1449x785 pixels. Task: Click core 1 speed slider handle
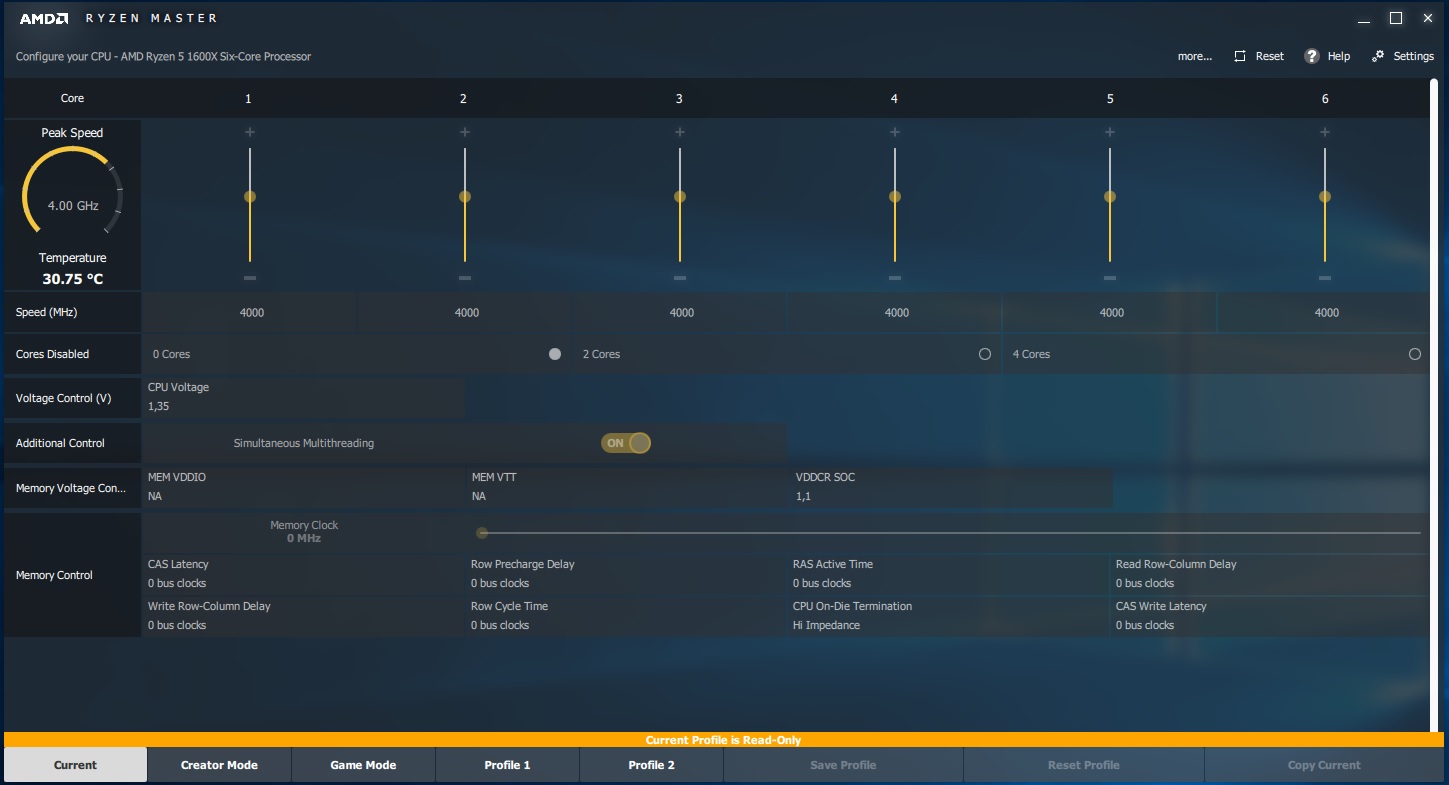click(250, 197)
